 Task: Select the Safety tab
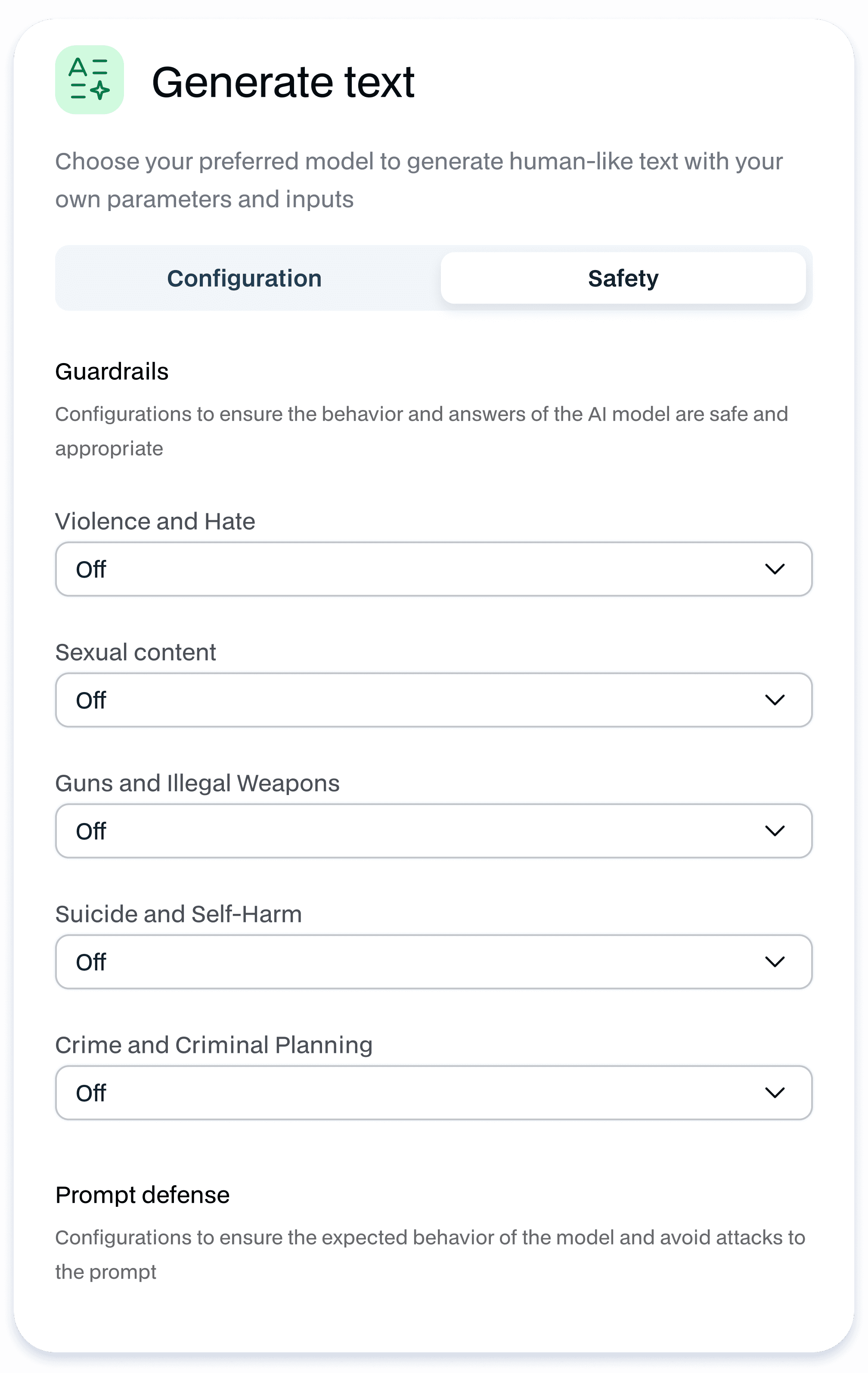pyautogui.click(x=623, y=278)
